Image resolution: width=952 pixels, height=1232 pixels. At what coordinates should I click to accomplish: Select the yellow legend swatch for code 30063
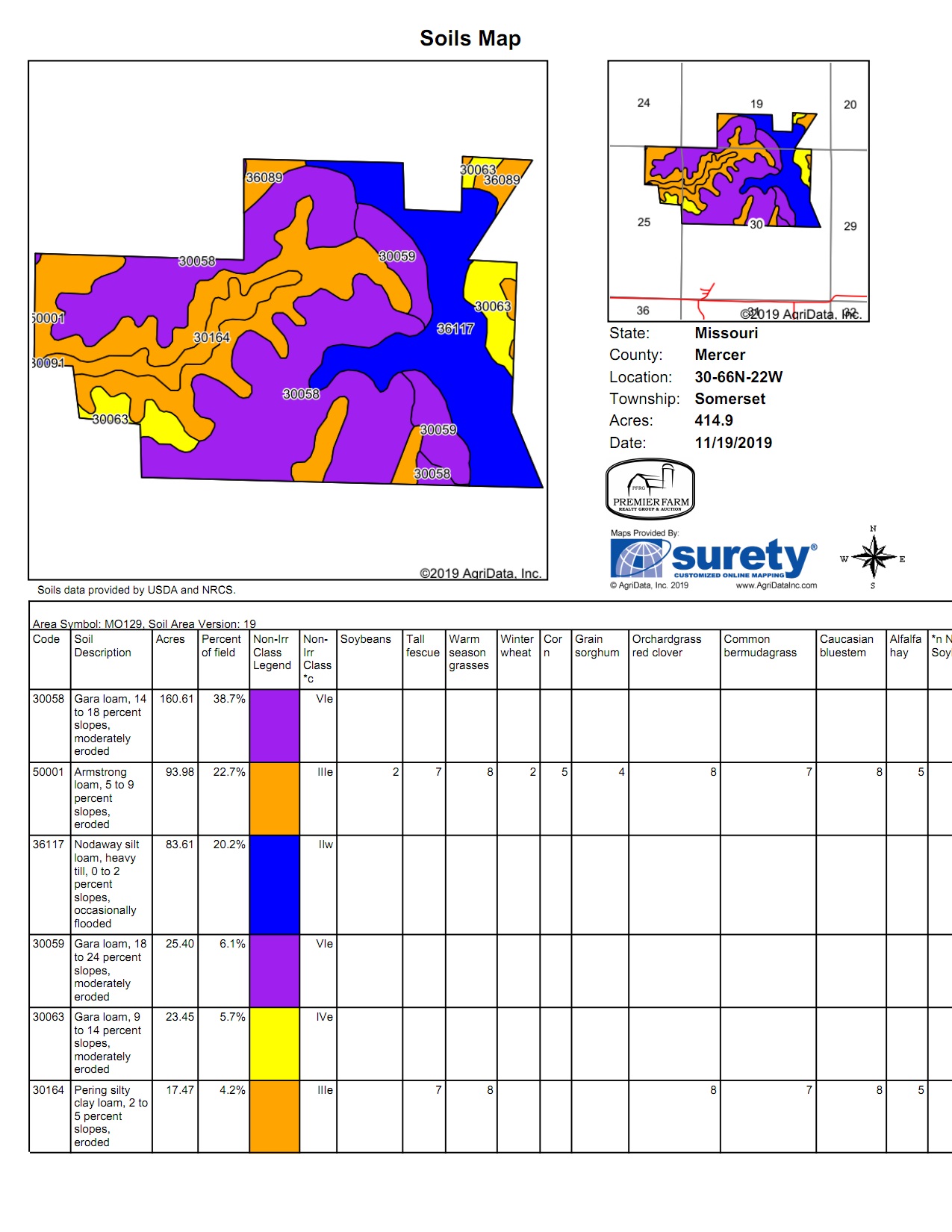[274, 1044]
